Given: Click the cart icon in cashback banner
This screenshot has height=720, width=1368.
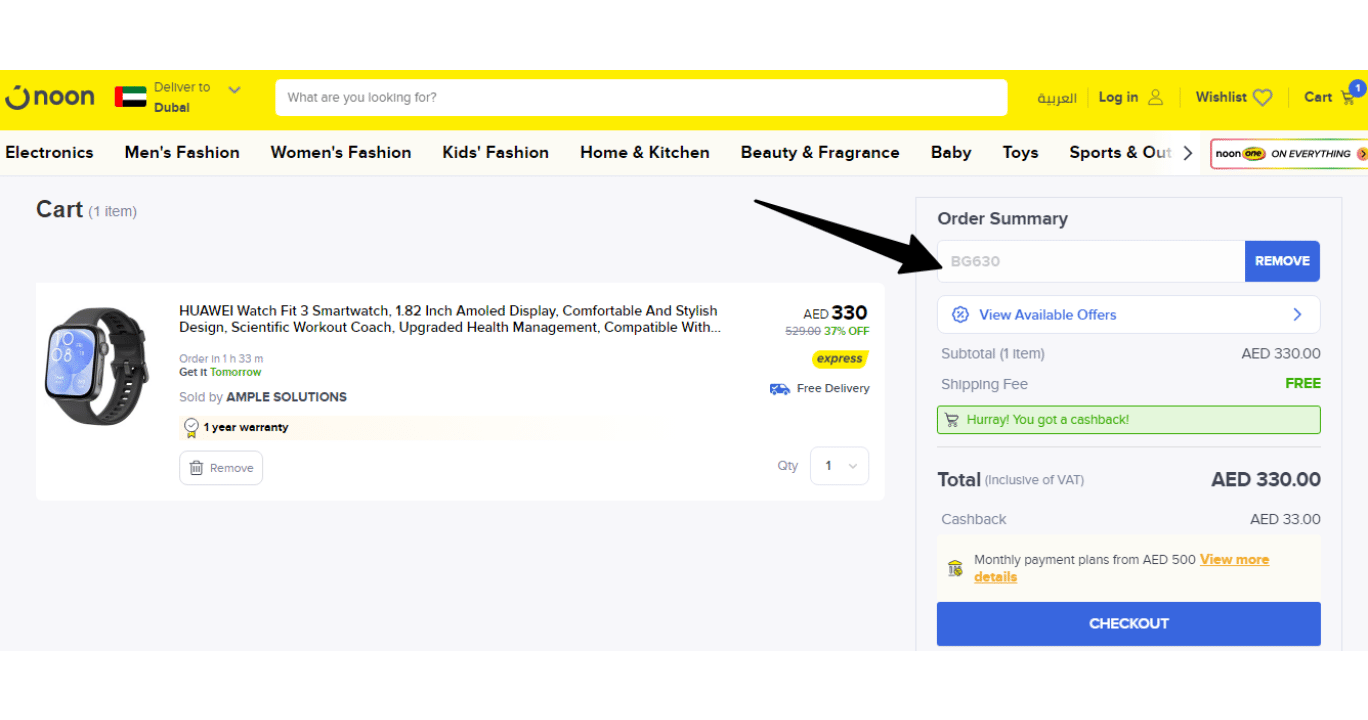Looking at the screenshot, I should click(x=951, y=420).
